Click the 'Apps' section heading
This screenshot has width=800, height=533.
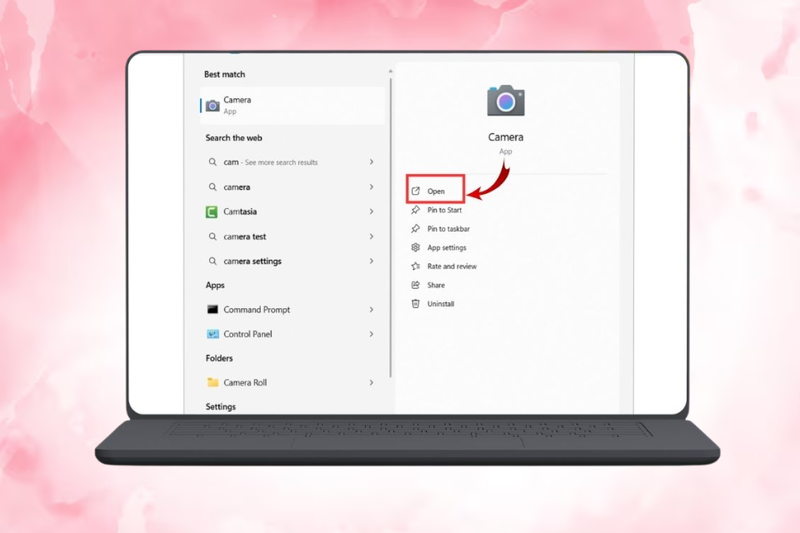click(215, 285)
